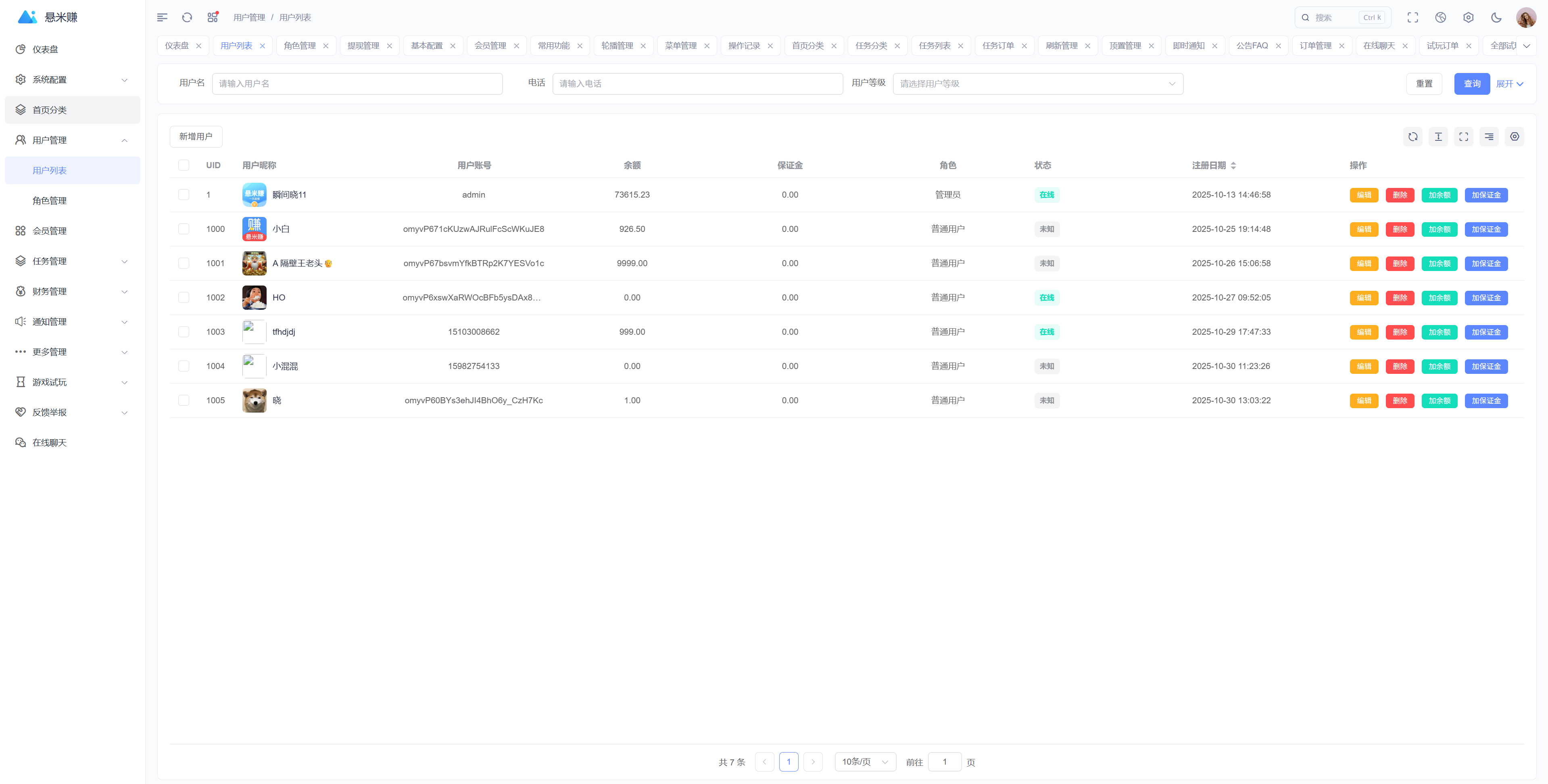Open the language switch icon in the header

1440,17
